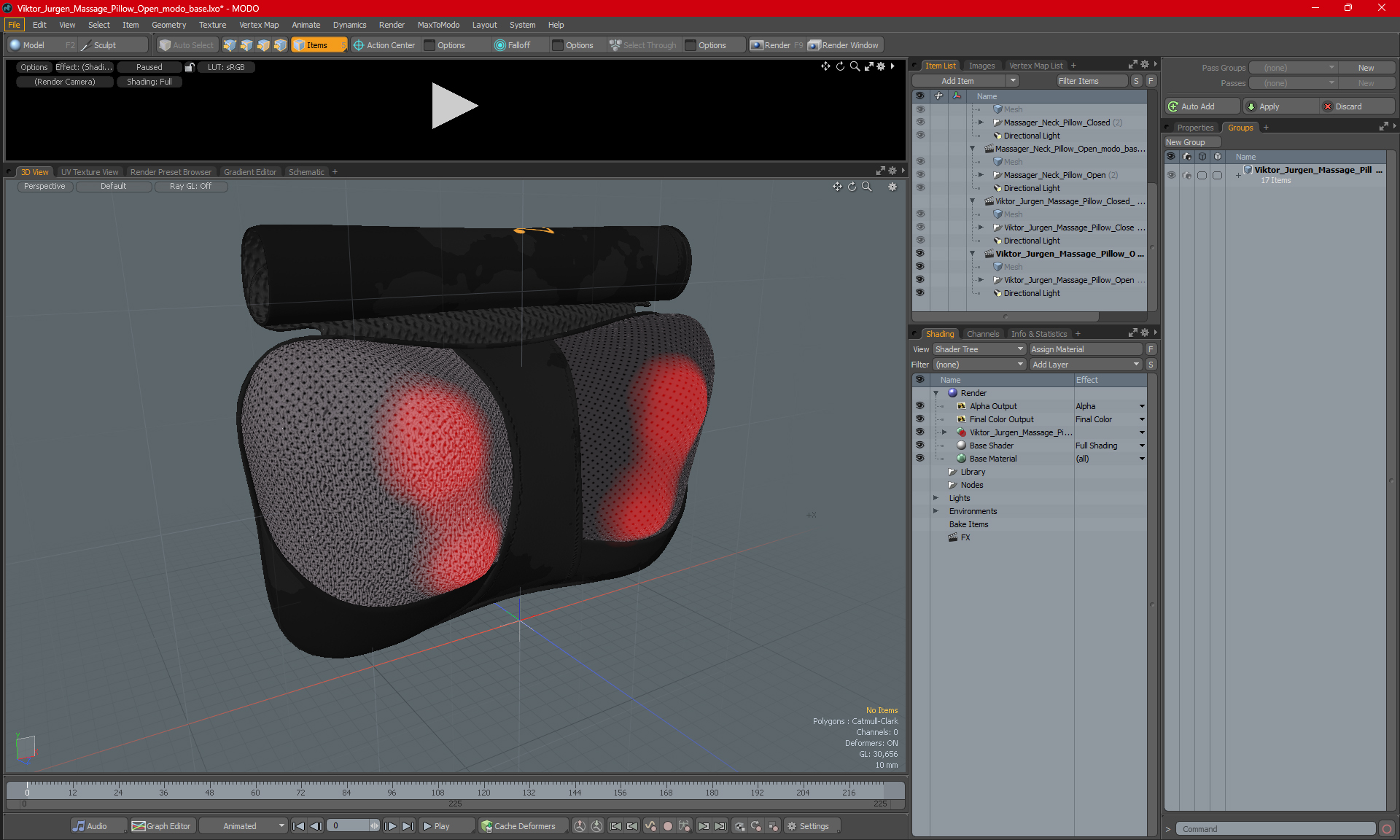Expand Lights in Shader Tree
Image resolution: width=1400 pixels, height=840 pixels.
(x=936, y=498)
